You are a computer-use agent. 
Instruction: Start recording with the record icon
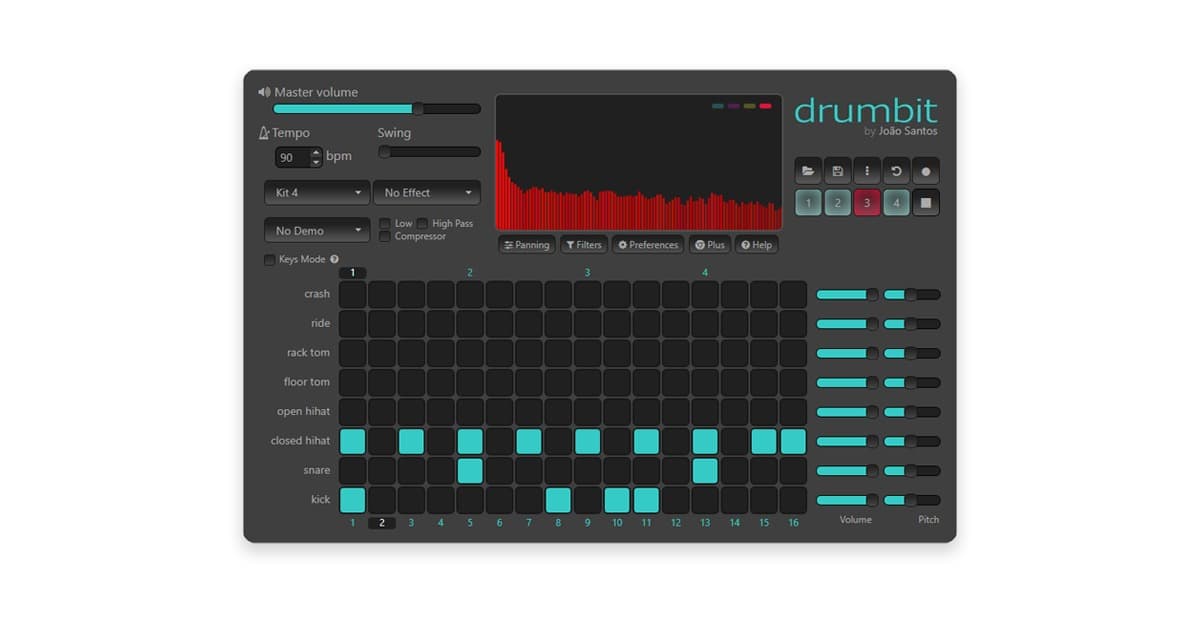point(925,171)
